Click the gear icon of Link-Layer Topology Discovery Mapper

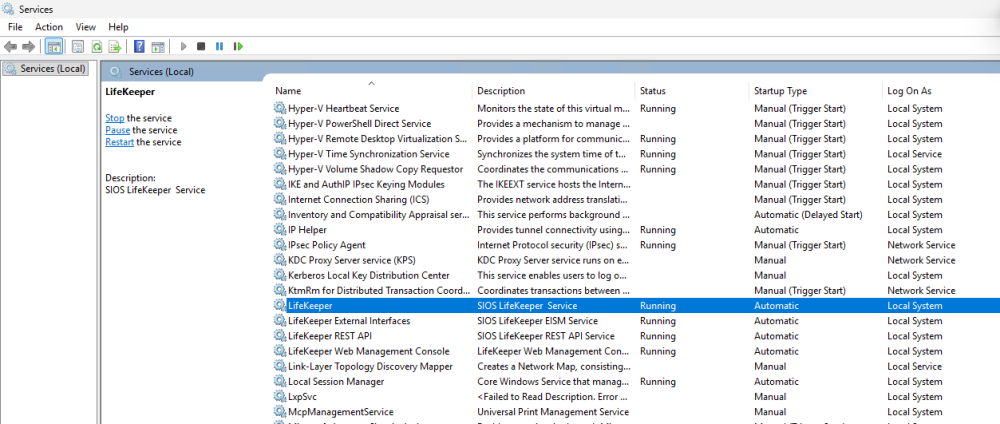pyautogui.click(x=279, y=366)
